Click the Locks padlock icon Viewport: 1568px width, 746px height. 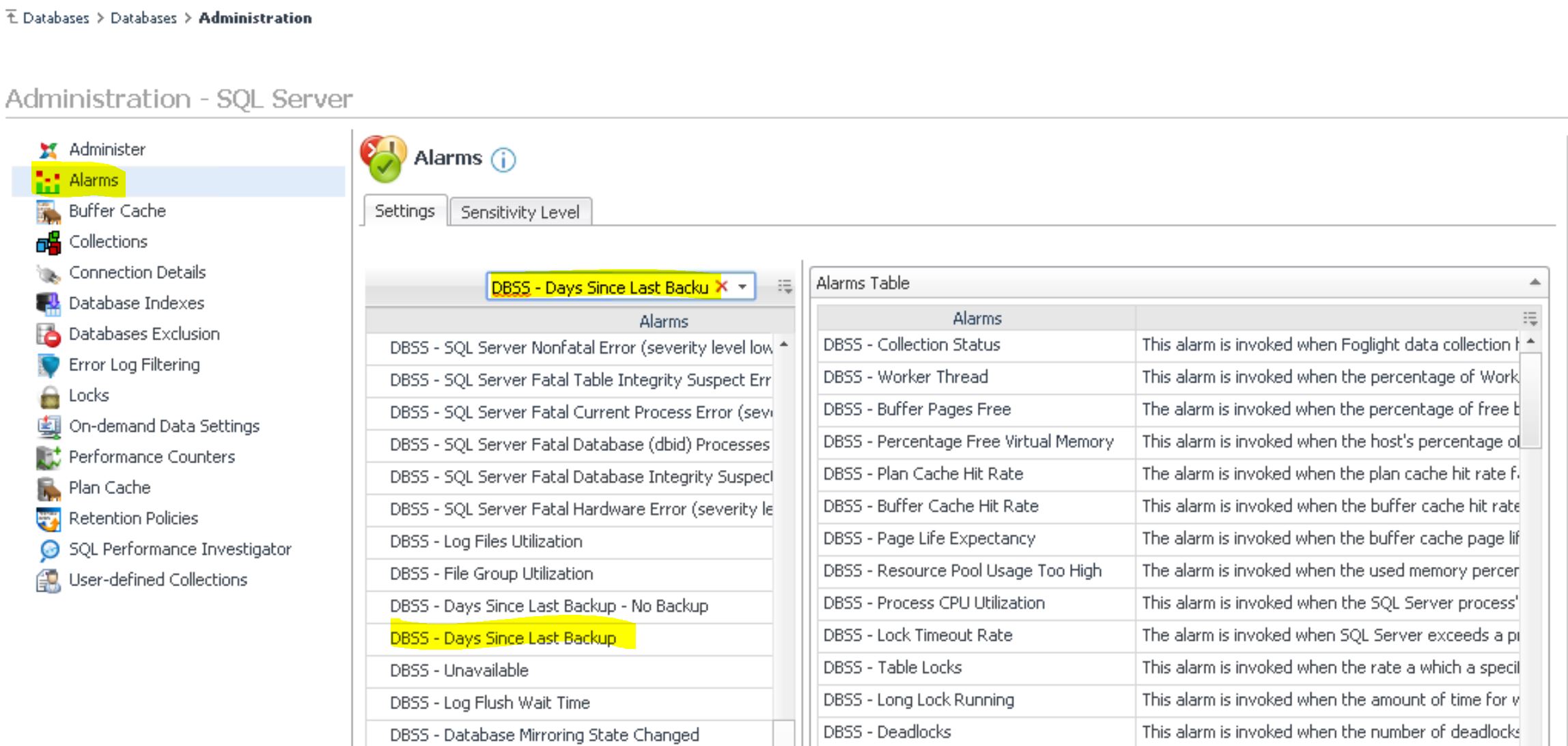point(48,396)
